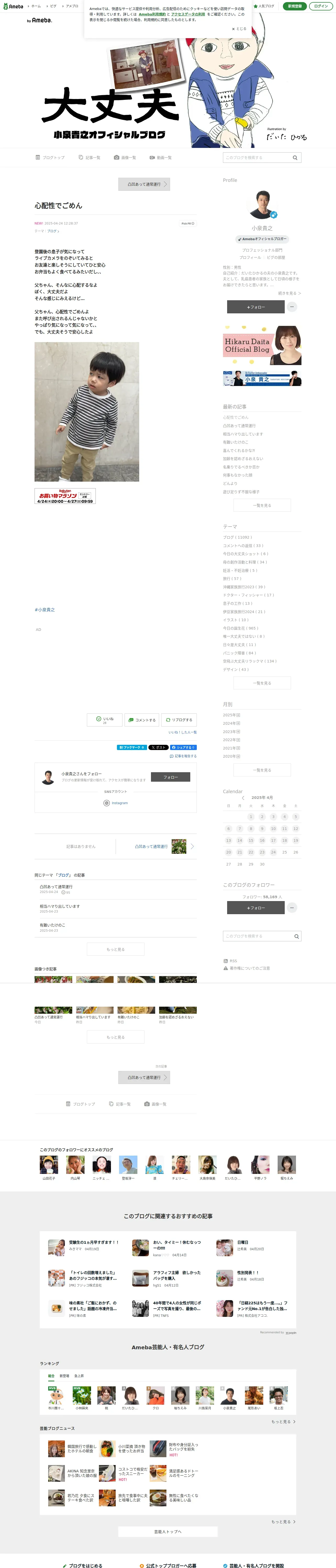Click 一覧を見る under the theme list
Screen dimensions: 336x1568
click(x=262, y=683)
